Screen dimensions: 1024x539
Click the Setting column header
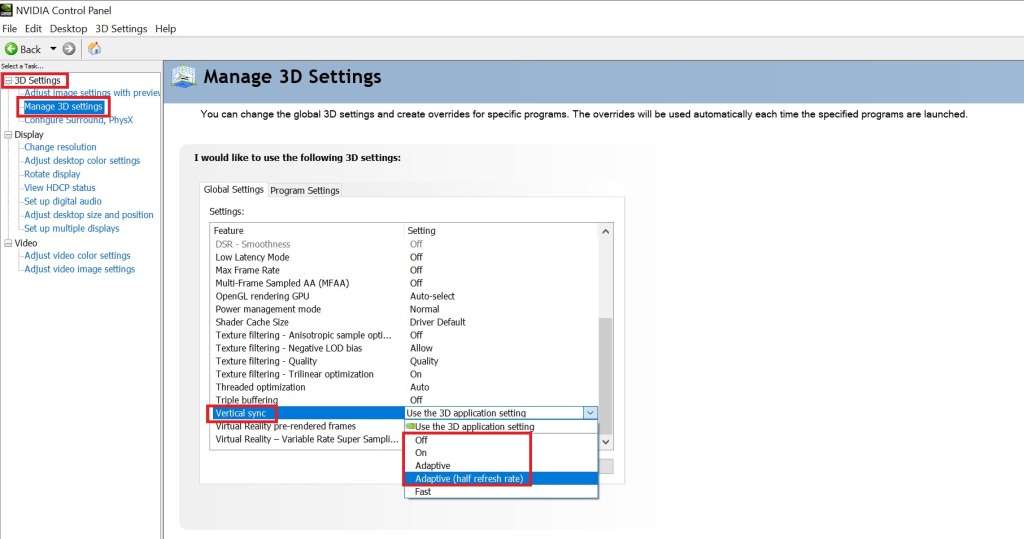(x=502, y=231)
